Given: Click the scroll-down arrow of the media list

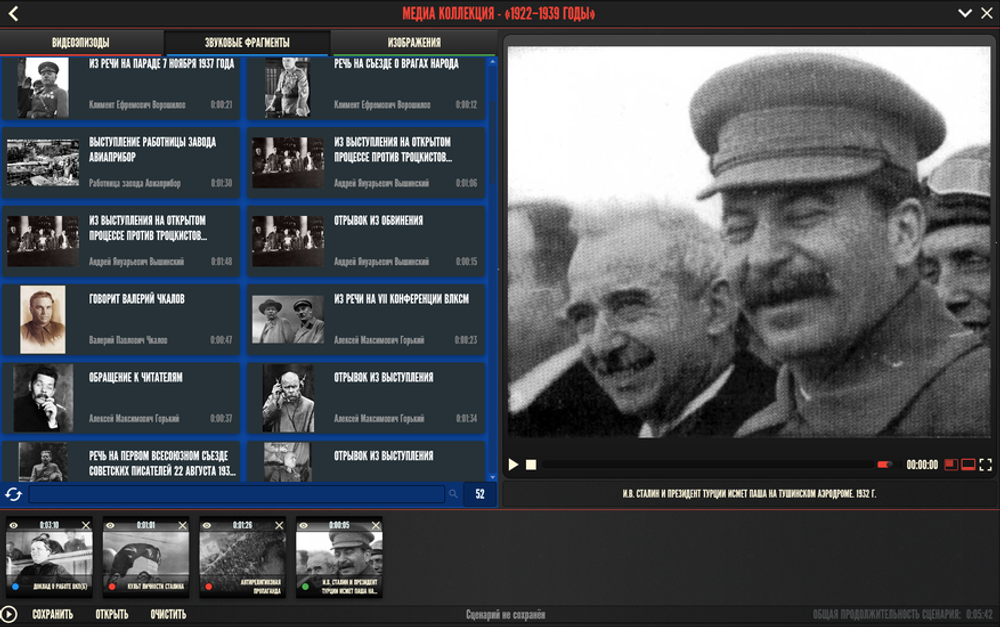Looking at the screenshot, I should [492, 477].
